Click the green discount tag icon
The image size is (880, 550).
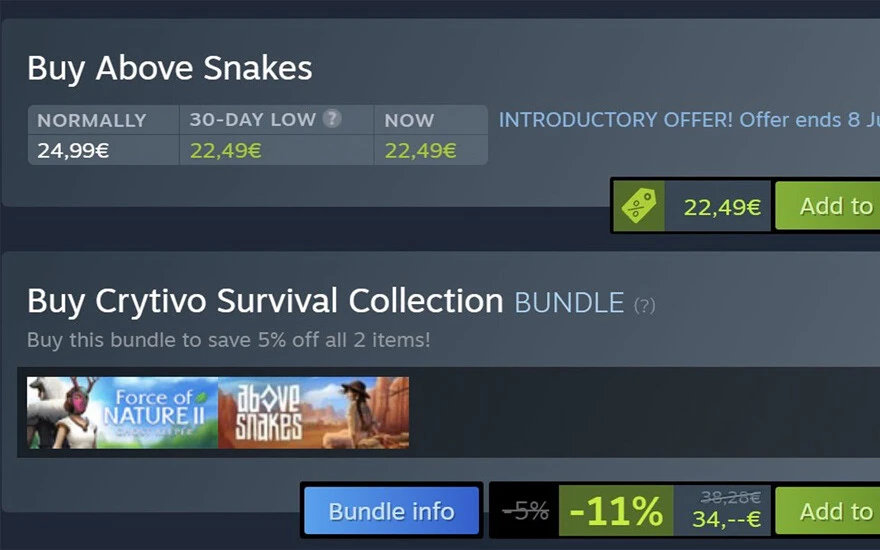click(639, 206)
